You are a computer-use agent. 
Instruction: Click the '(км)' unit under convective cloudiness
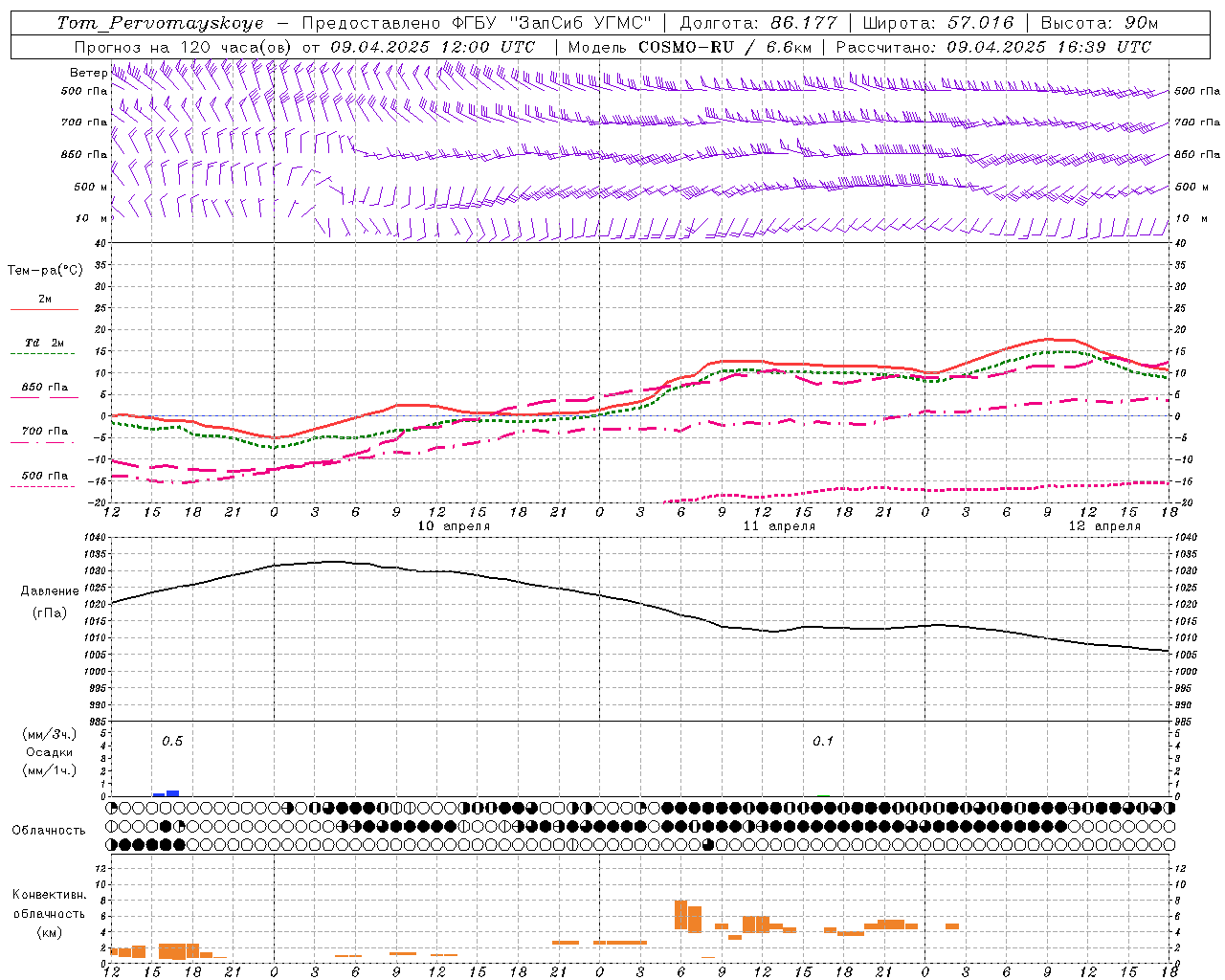(50, 932)
